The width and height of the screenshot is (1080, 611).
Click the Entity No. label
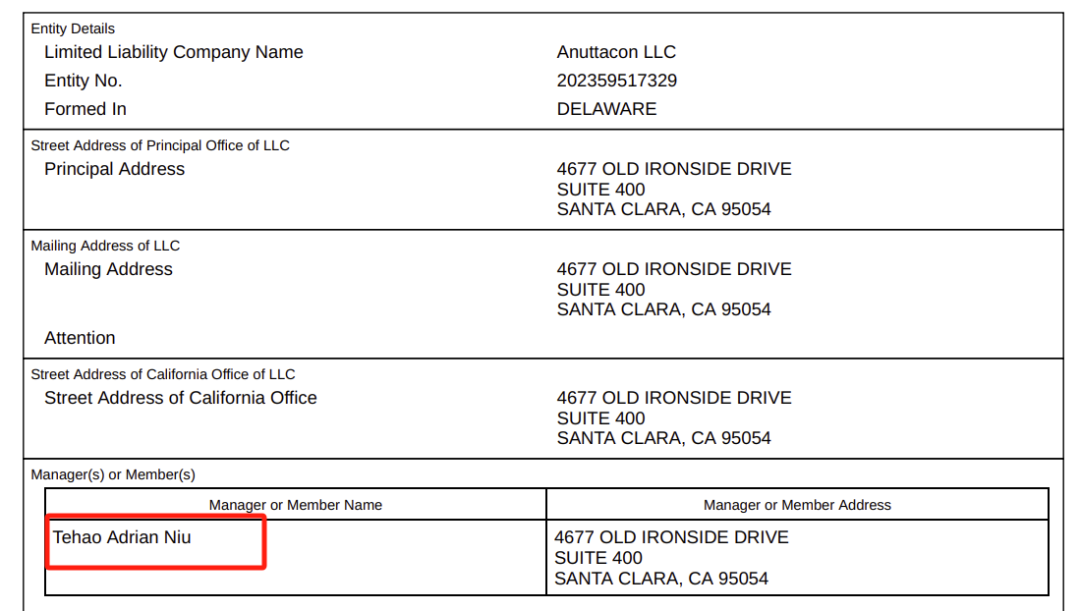click(x=83, y=81)
